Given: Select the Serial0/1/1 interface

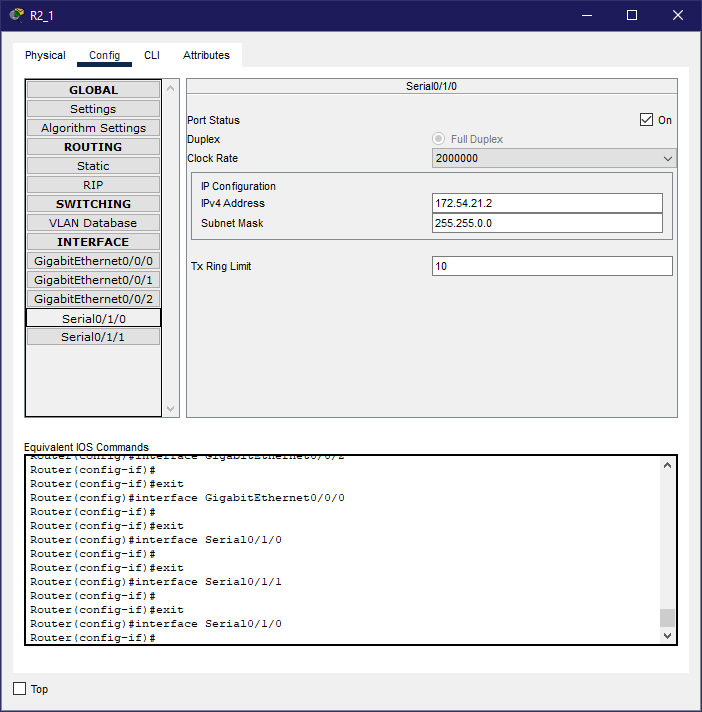Looking at the screenshot, I should pyautogui.click(x=93, y=337).
